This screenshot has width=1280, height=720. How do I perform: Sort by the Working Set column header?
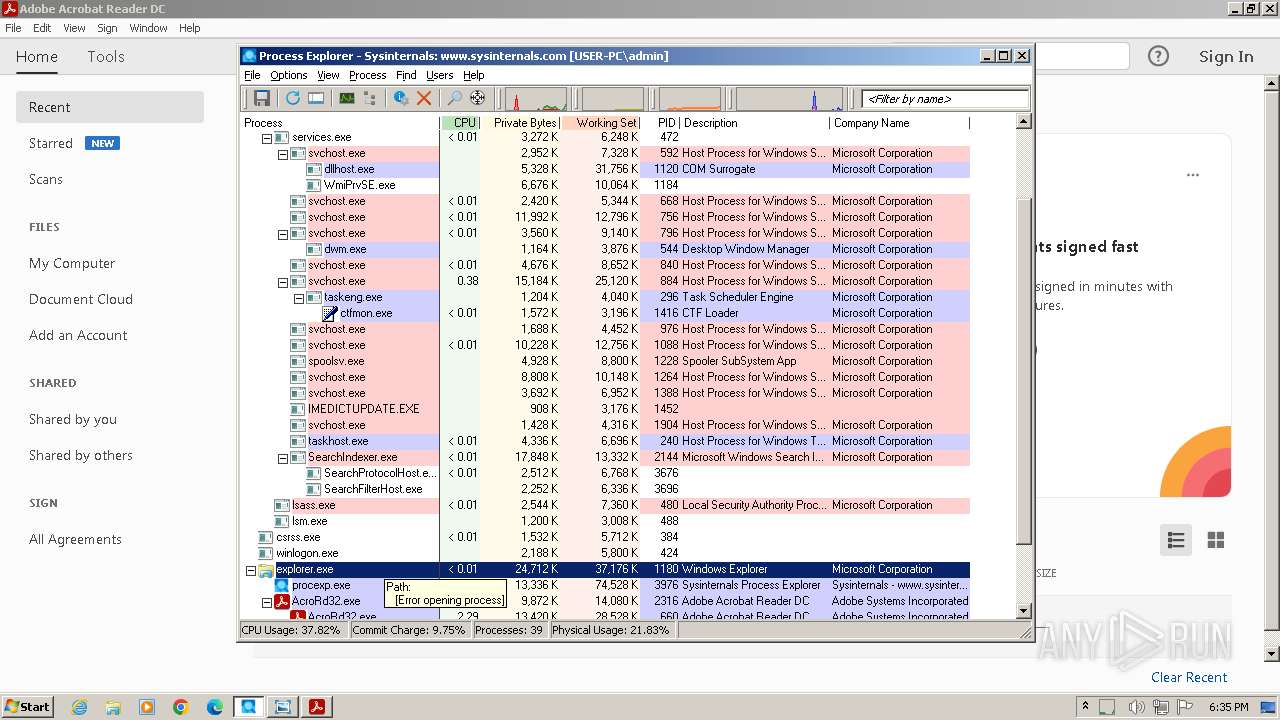tap(600, 123)
